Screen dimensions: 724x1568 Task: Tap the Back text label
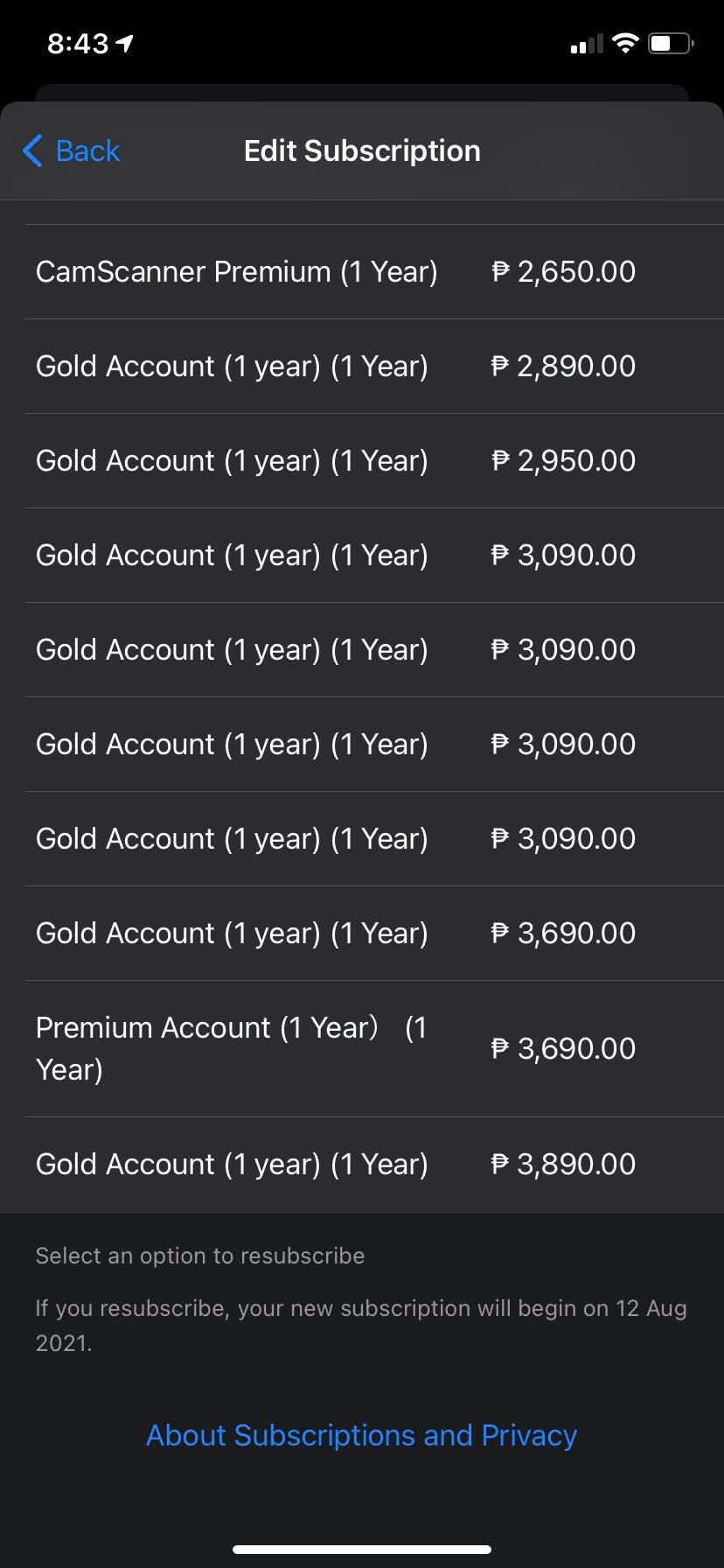coord(87,150)
